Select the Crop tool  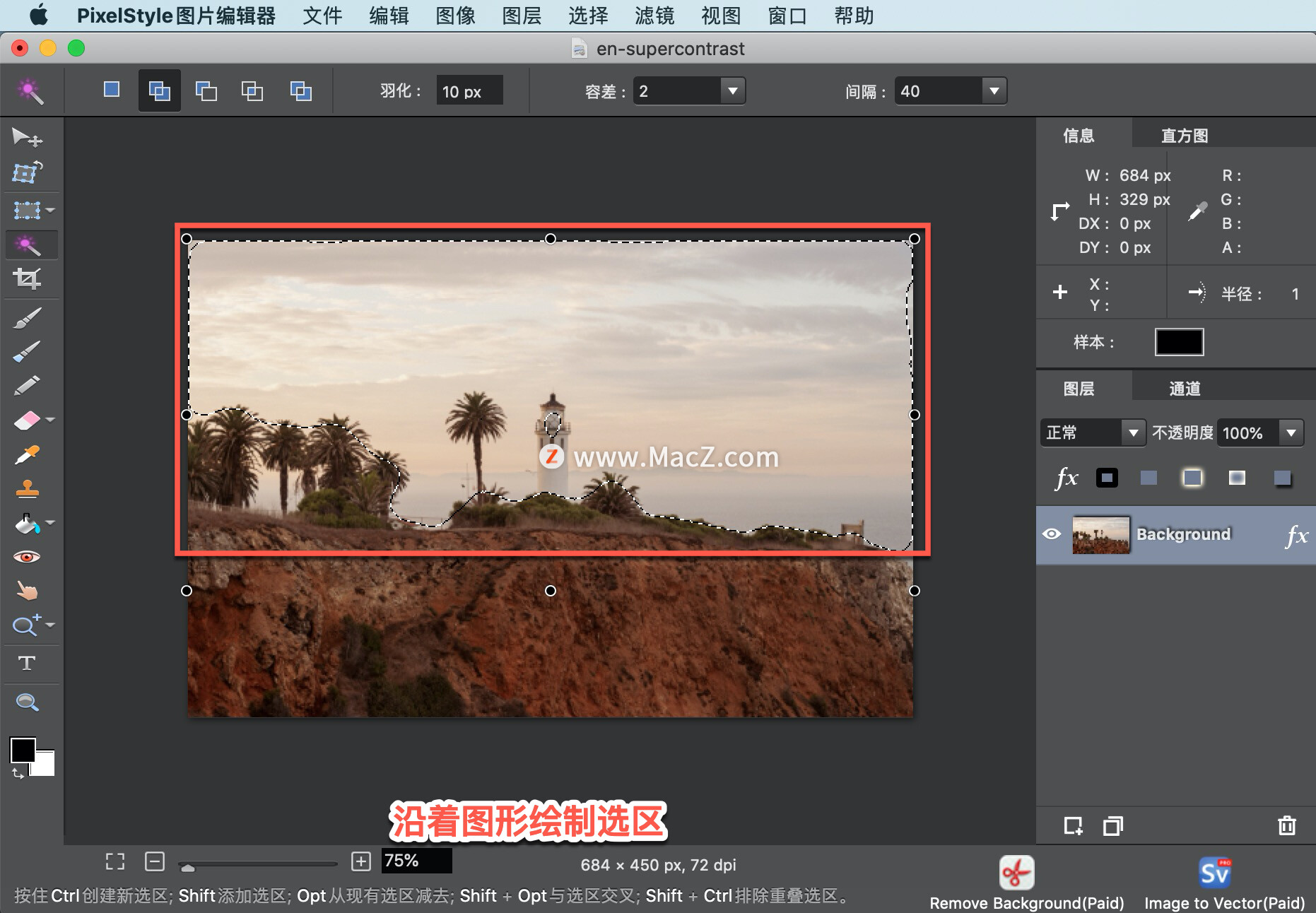pos(28,278)
